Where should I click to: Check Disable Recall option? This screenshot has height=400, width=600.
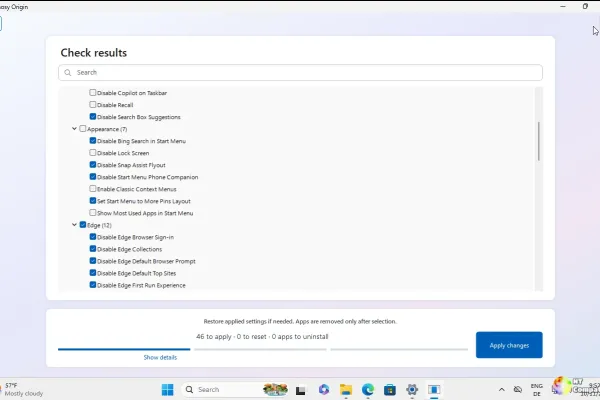point(93,104)
